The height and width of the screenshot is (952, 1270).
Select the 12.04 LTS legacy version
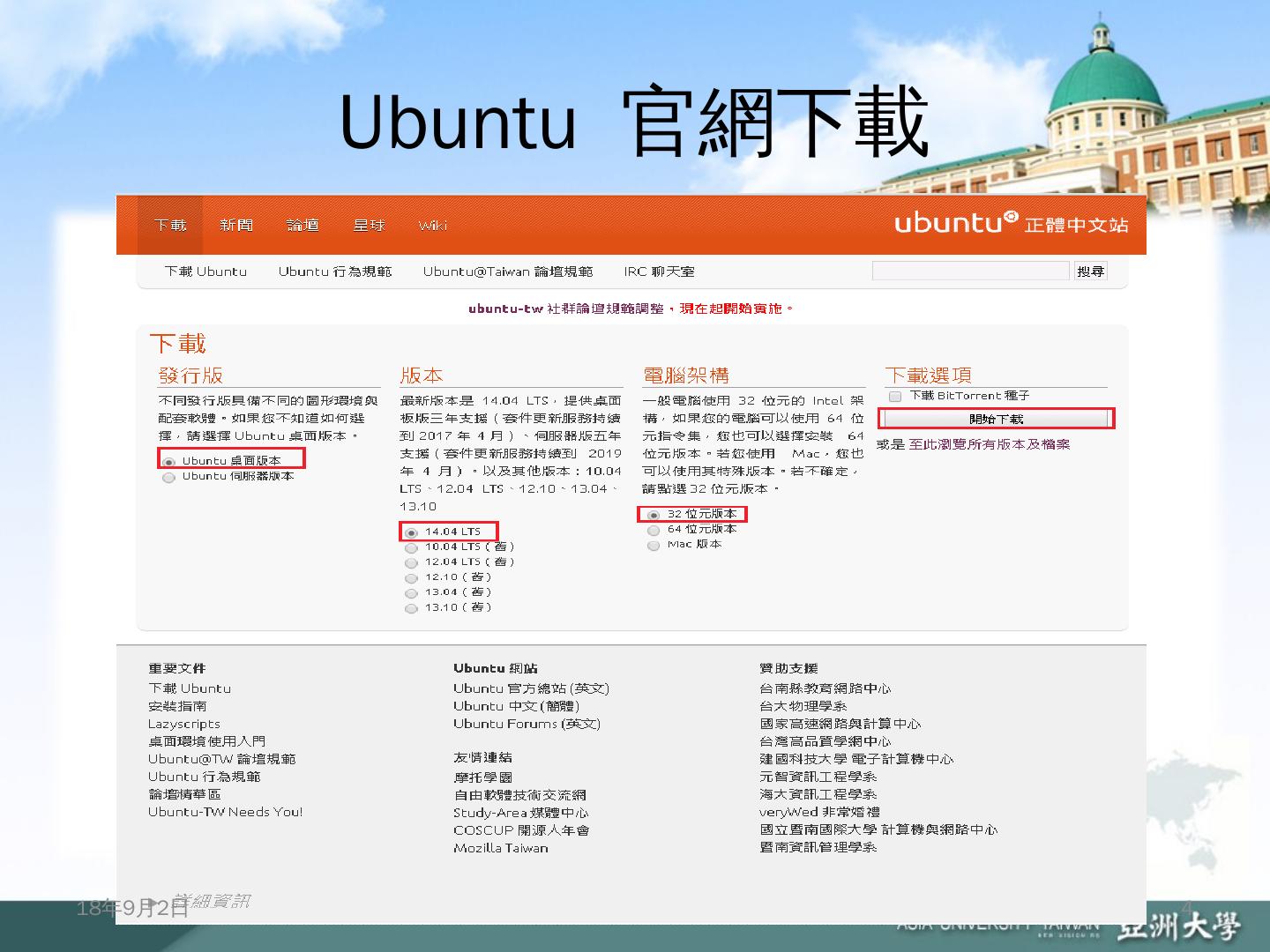click(411, 562)
